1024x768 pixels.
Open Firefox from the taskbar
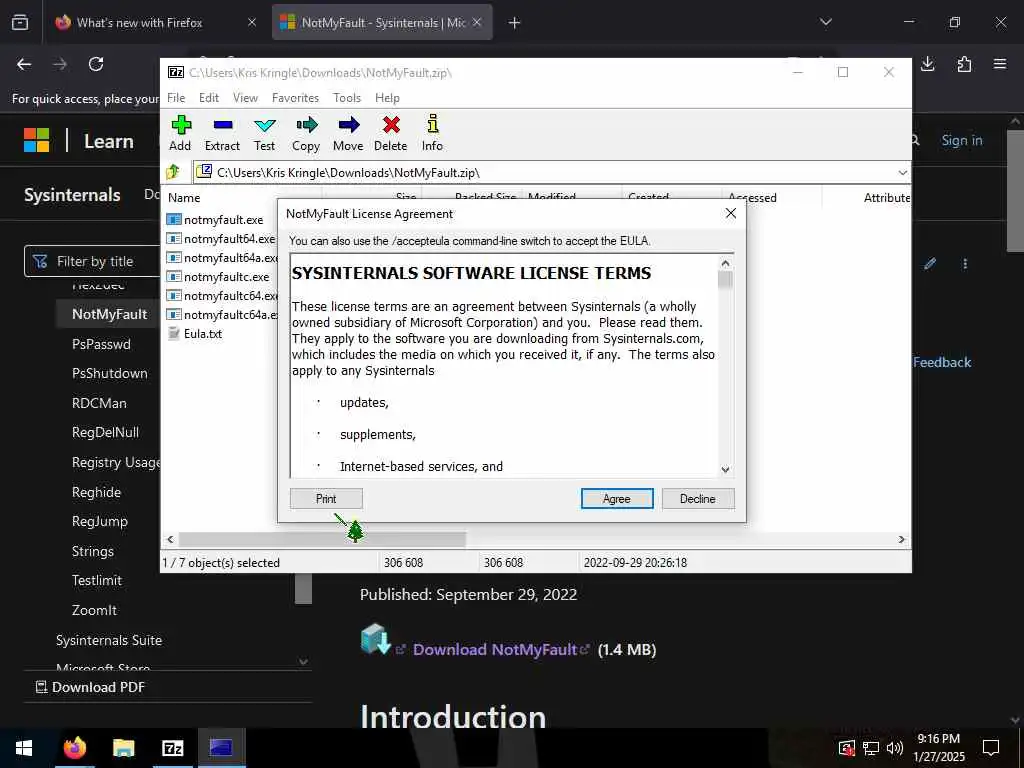pyautogui.click(x=74, y=748)
